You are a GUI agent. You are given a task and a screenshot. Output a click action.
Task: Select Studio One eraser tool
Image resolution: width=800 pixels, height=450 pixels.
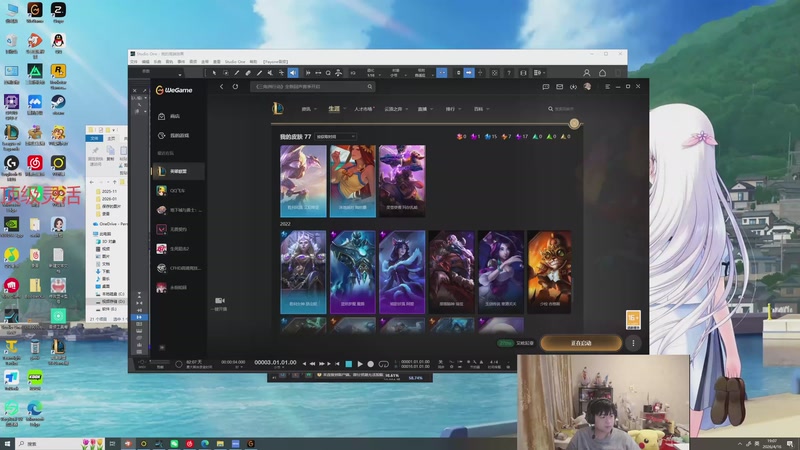(248, 73)
